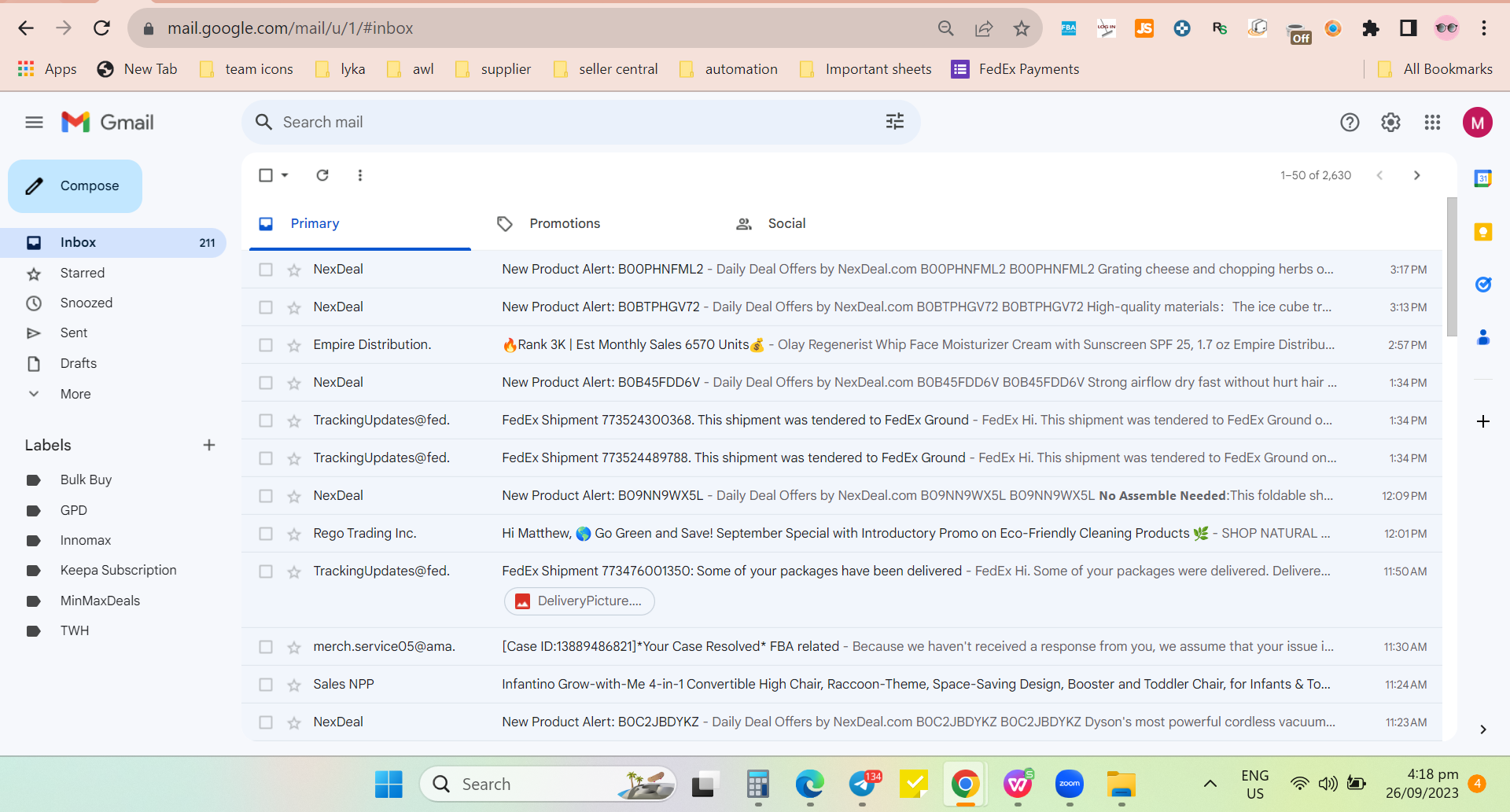Open FedEx Payments bookmark
Image resolution: width=1510 pixels, height=812 pixels.
click(1015, 69)
